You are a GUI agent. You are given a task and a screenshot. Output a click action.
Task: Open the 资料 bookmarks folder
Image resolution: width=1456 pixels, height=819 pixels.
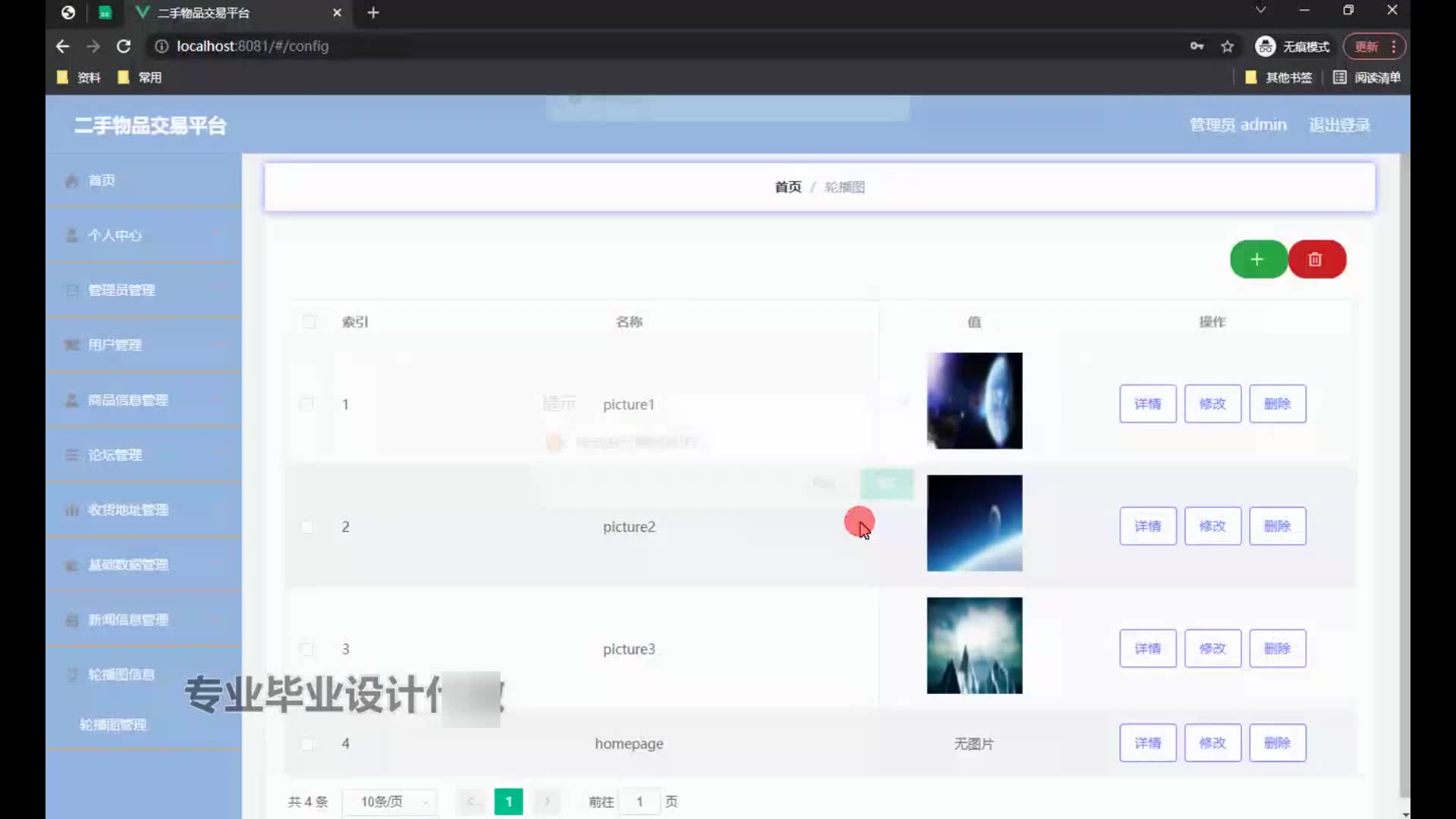(79, 77)
